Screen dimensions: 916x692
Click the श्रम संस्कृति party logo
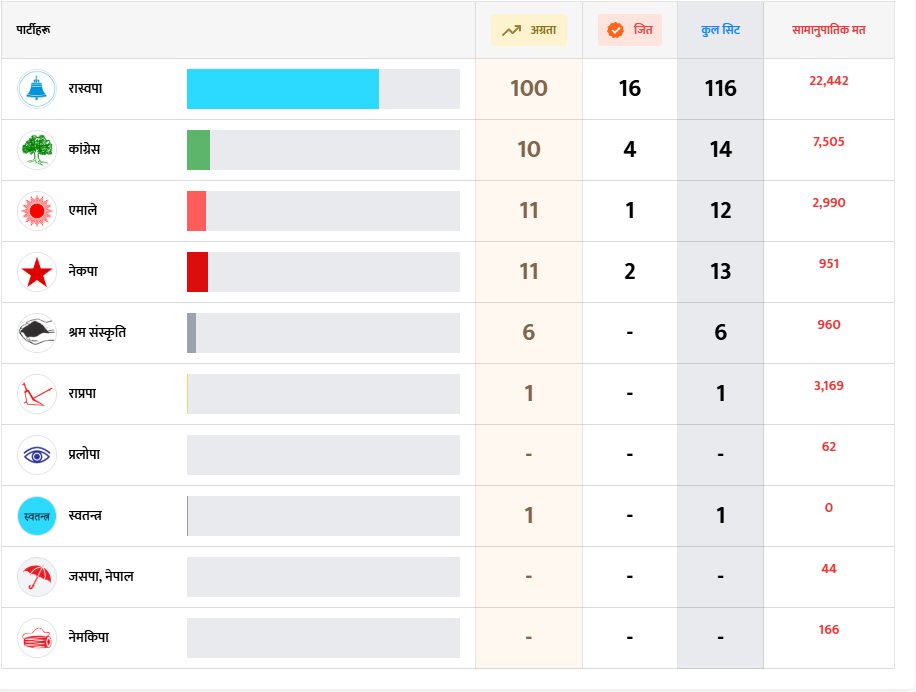37,333
